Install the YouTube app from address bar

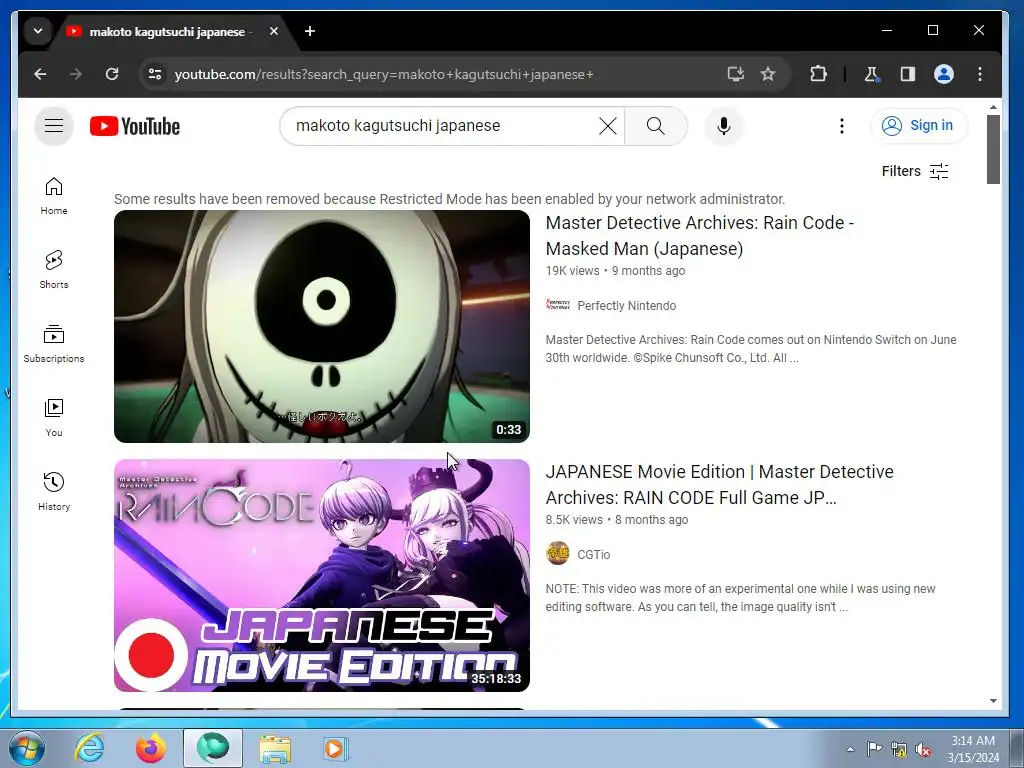(735, 74)
